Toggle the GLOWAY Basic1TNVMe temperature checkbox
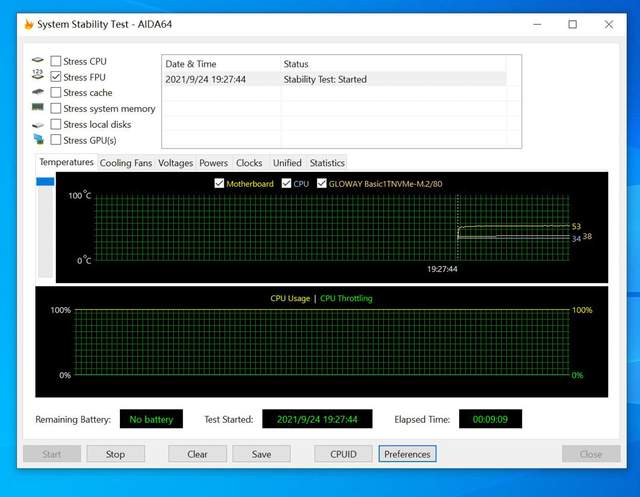The width and height of the screenshot is (640, 497). [322, 183]
